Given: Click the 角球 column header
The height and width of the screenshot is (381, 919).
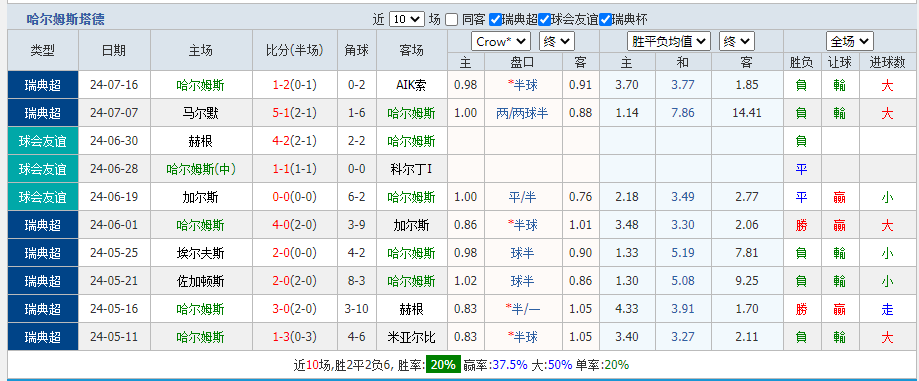Looking at the screenshot, I should pos(357,50).
